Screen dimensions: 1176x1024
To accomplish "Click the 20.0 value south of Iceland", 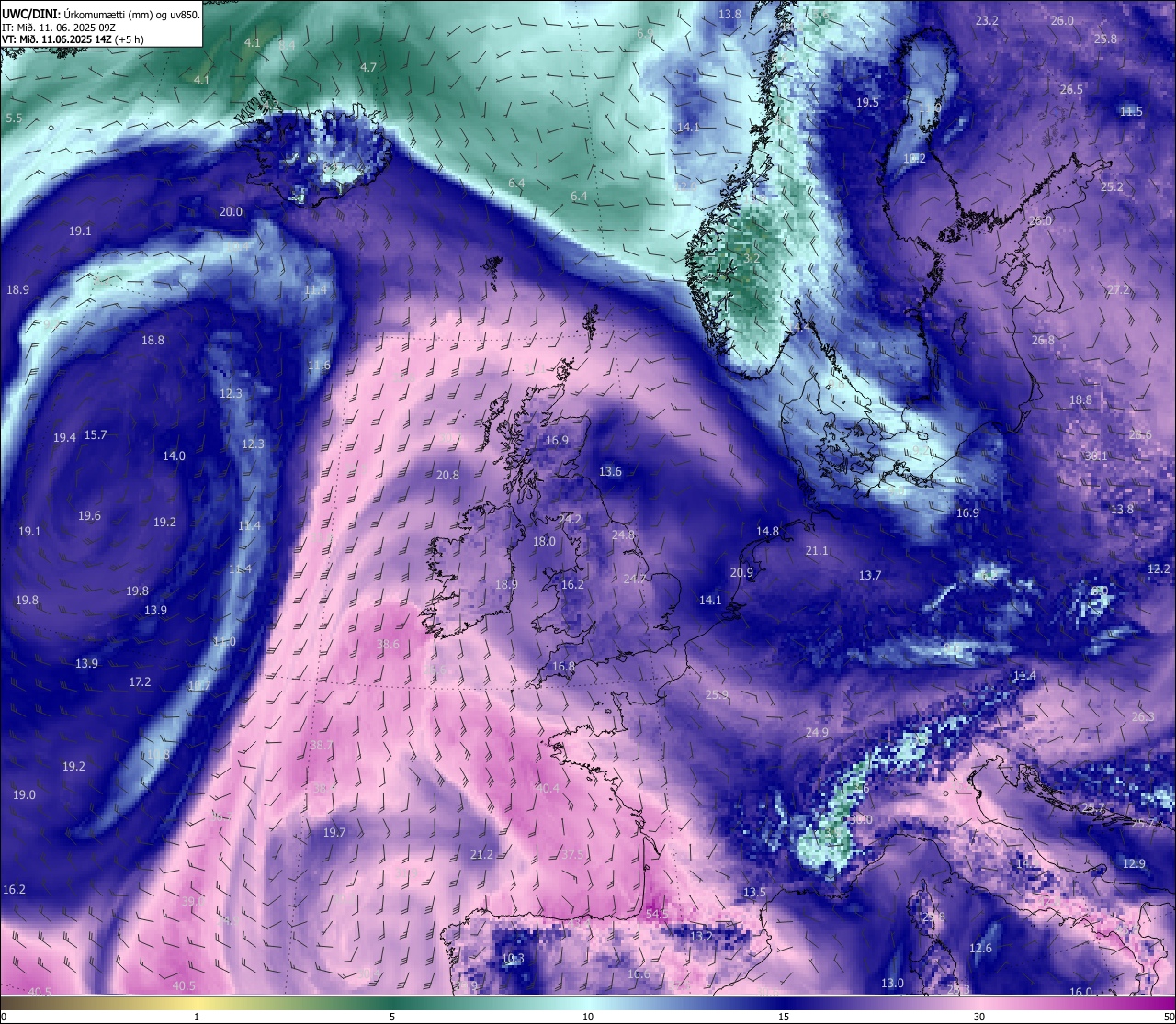I will point(231,211).
